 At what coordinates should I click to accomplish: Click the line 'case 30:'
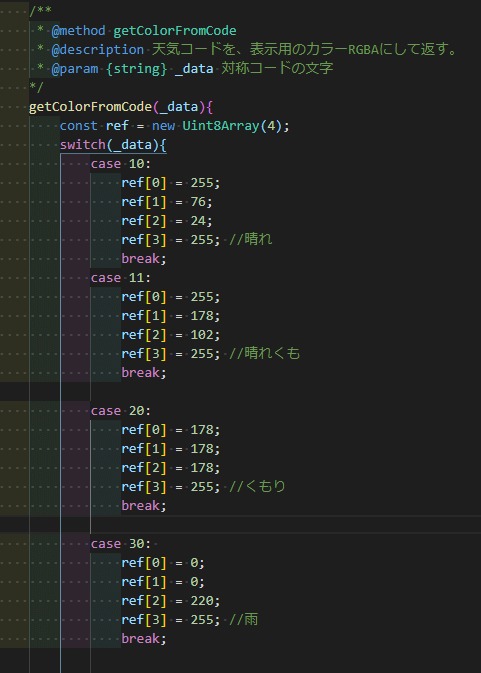(x=121, y=544)
